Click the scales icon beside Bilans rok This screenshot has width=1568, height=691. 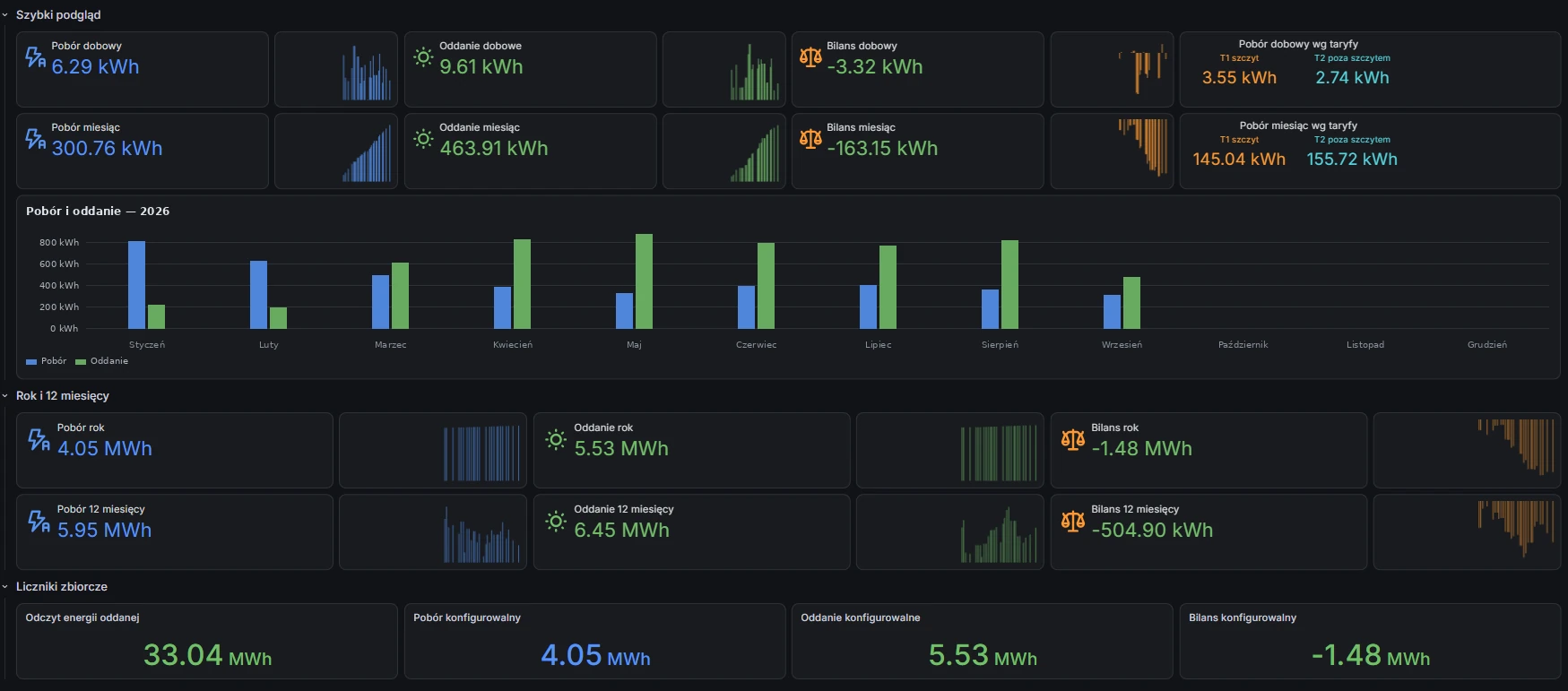(x=1073, y=439)
